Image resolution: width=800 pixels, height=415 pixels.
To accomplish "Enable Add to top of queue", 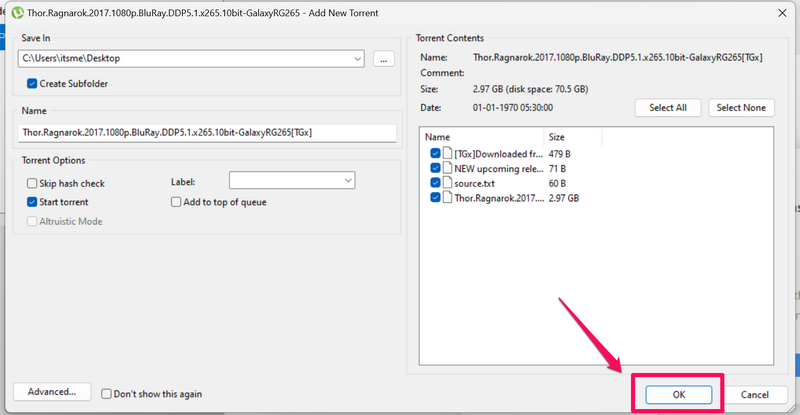I will [176, 202].
